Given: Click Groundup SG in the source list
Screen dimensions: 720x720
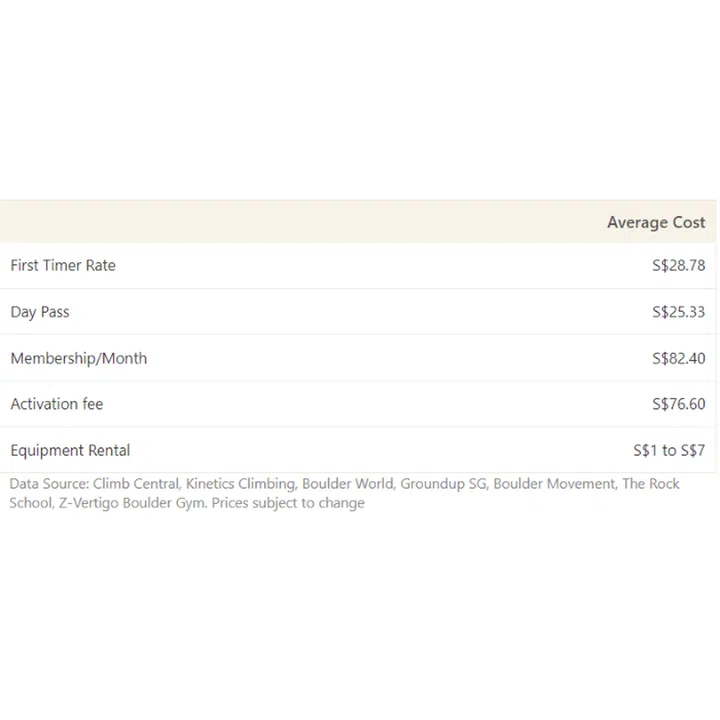Looking at the screenshot, I should [443, 484].
